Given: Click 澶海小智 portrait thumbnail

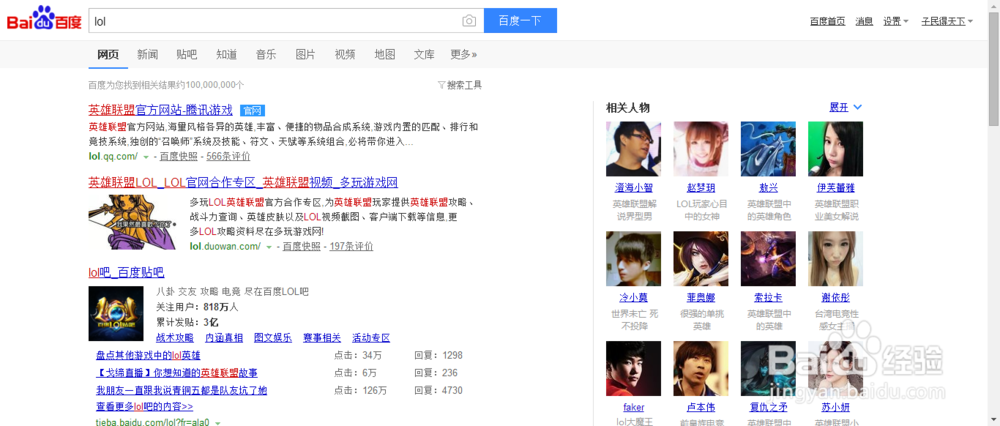Looking at the screenshot, I should (x=633, y=149).
